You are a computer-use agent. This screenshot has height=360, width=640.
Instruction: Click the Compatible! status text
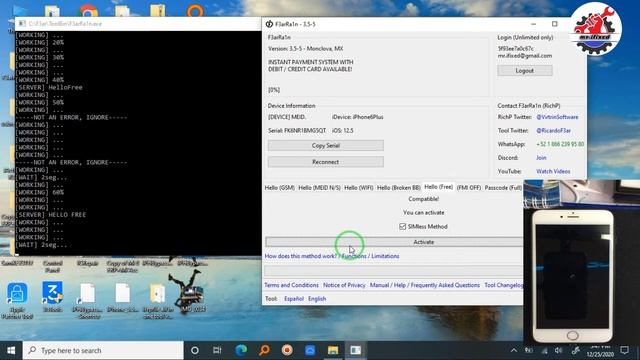(x=424, y=199)
